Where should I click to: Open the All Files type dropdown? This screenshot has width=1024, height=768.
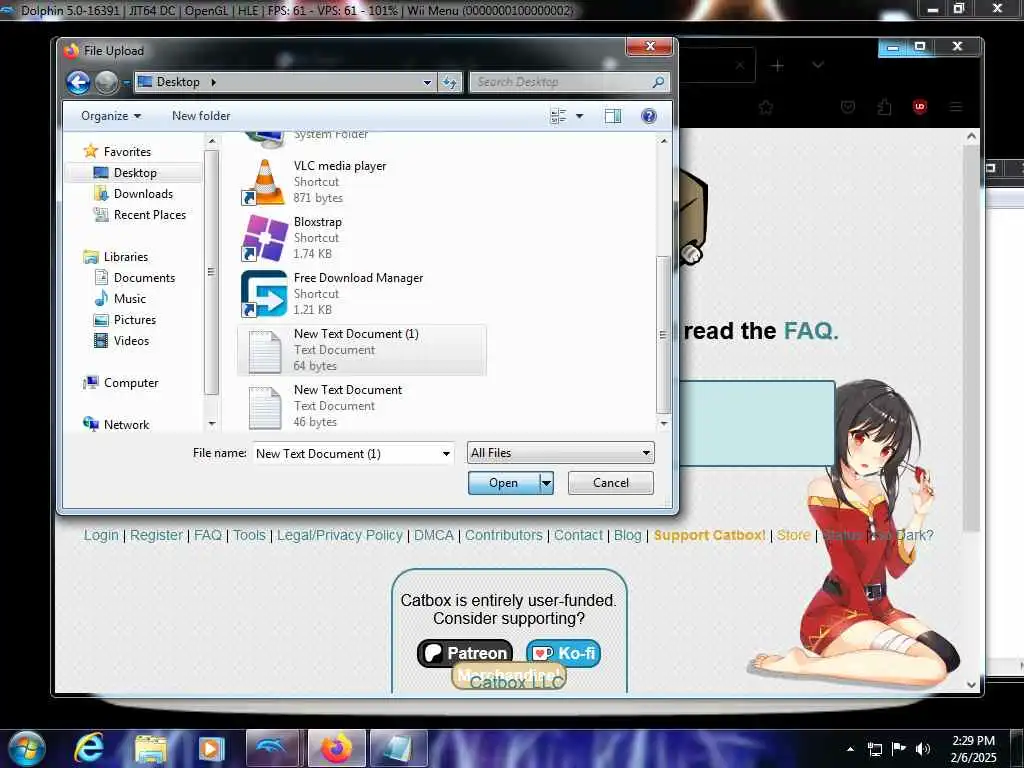[x=560, y=453]
